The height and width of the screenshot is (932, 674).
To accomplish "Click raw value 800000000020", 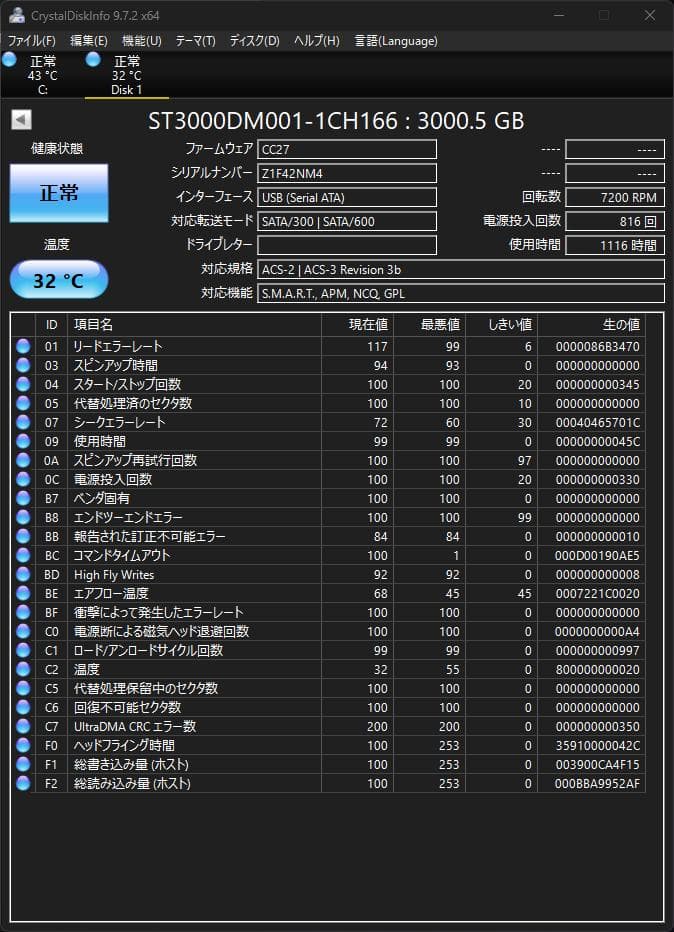I will (x=597, y=670).
